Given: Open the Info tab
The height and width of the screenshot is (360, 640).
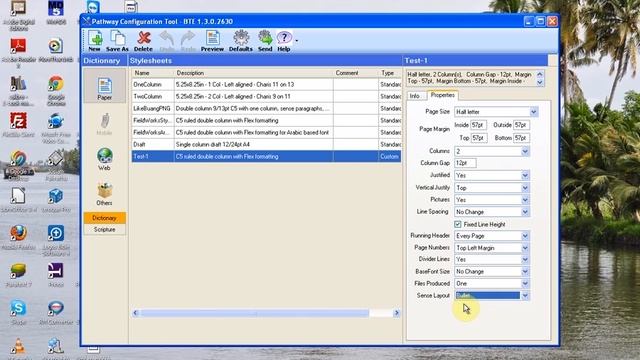Looking at the screenshot, I should (x=415, y=96).
